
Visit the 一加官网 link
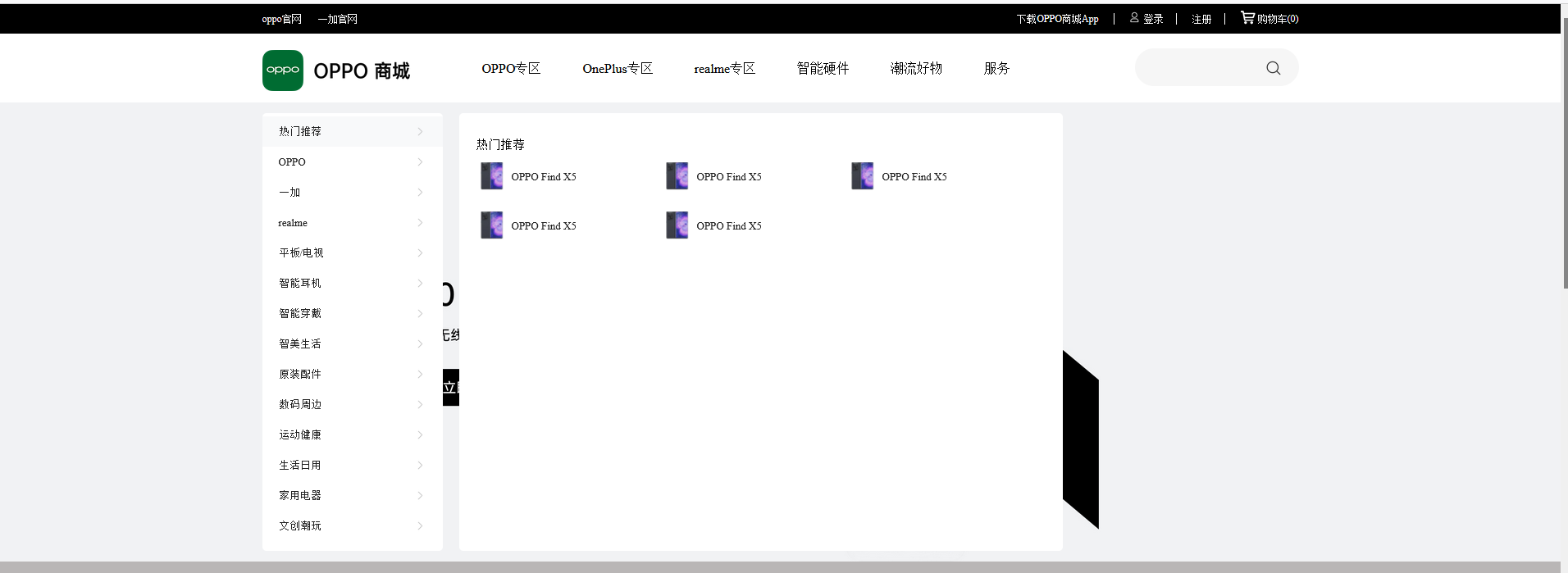tap(338, 19)
